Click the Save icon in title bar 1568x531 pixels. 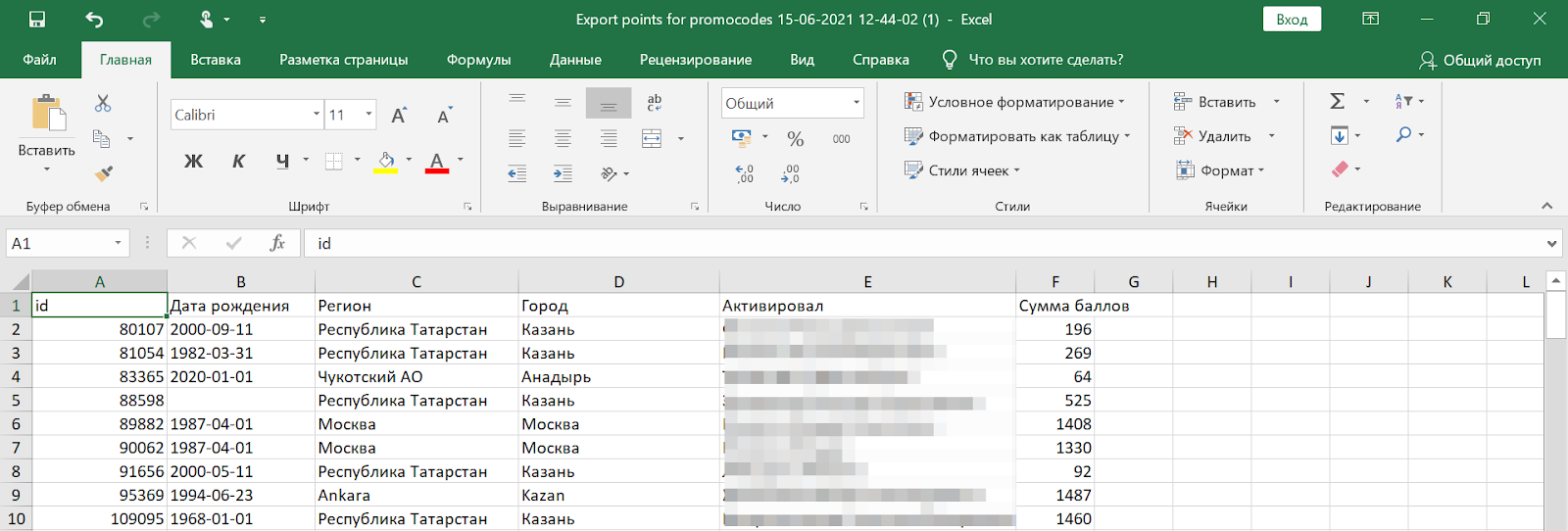coord(37,20)
